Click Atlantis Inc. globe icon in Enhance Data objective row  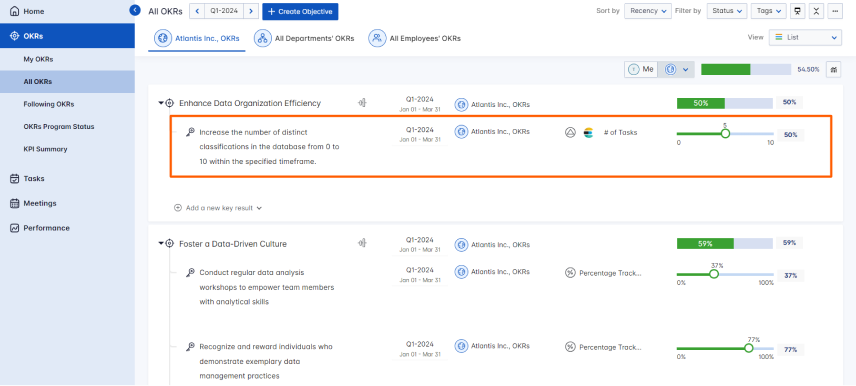pyautogui.click(x=461, y=104)
